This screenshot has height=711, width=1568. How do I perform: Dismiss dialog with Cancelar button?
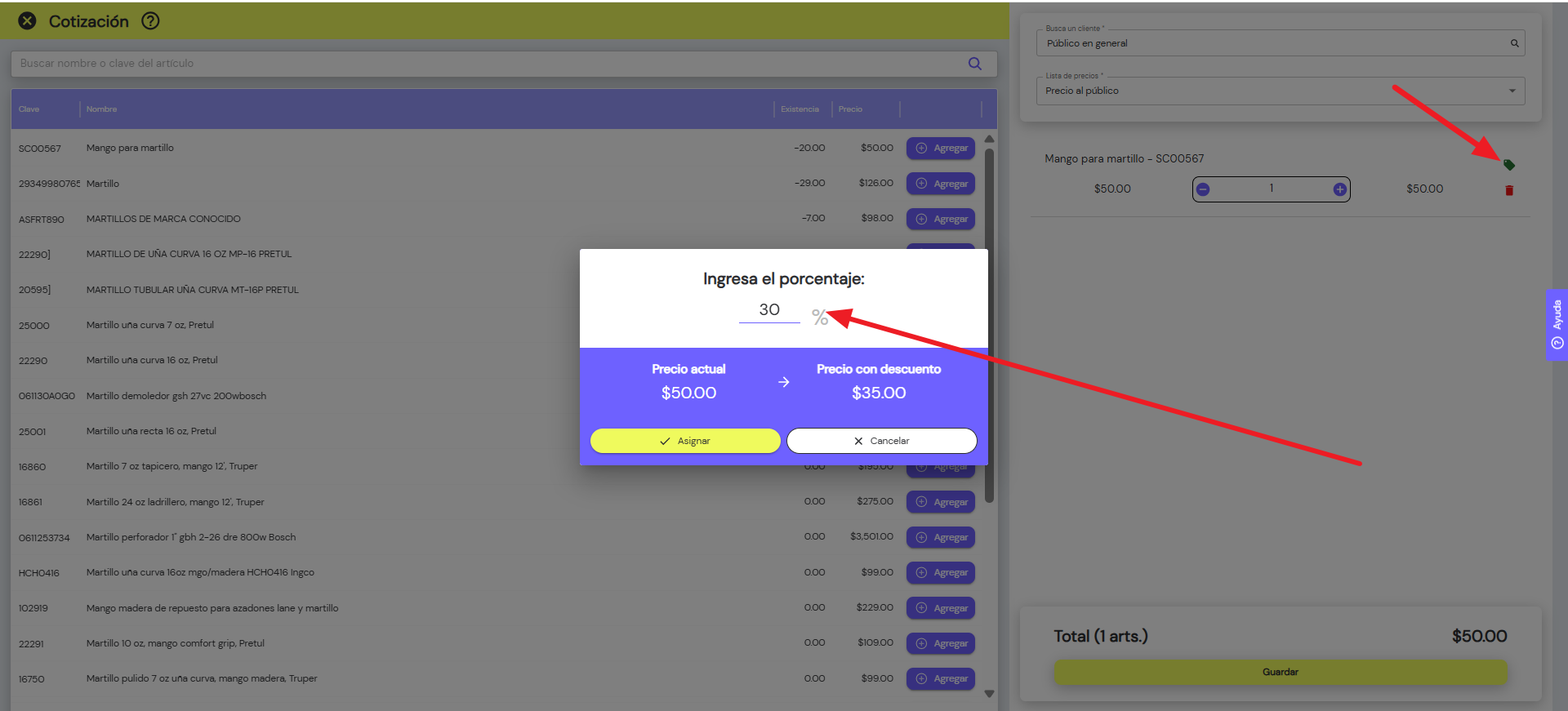click(881, 441)
